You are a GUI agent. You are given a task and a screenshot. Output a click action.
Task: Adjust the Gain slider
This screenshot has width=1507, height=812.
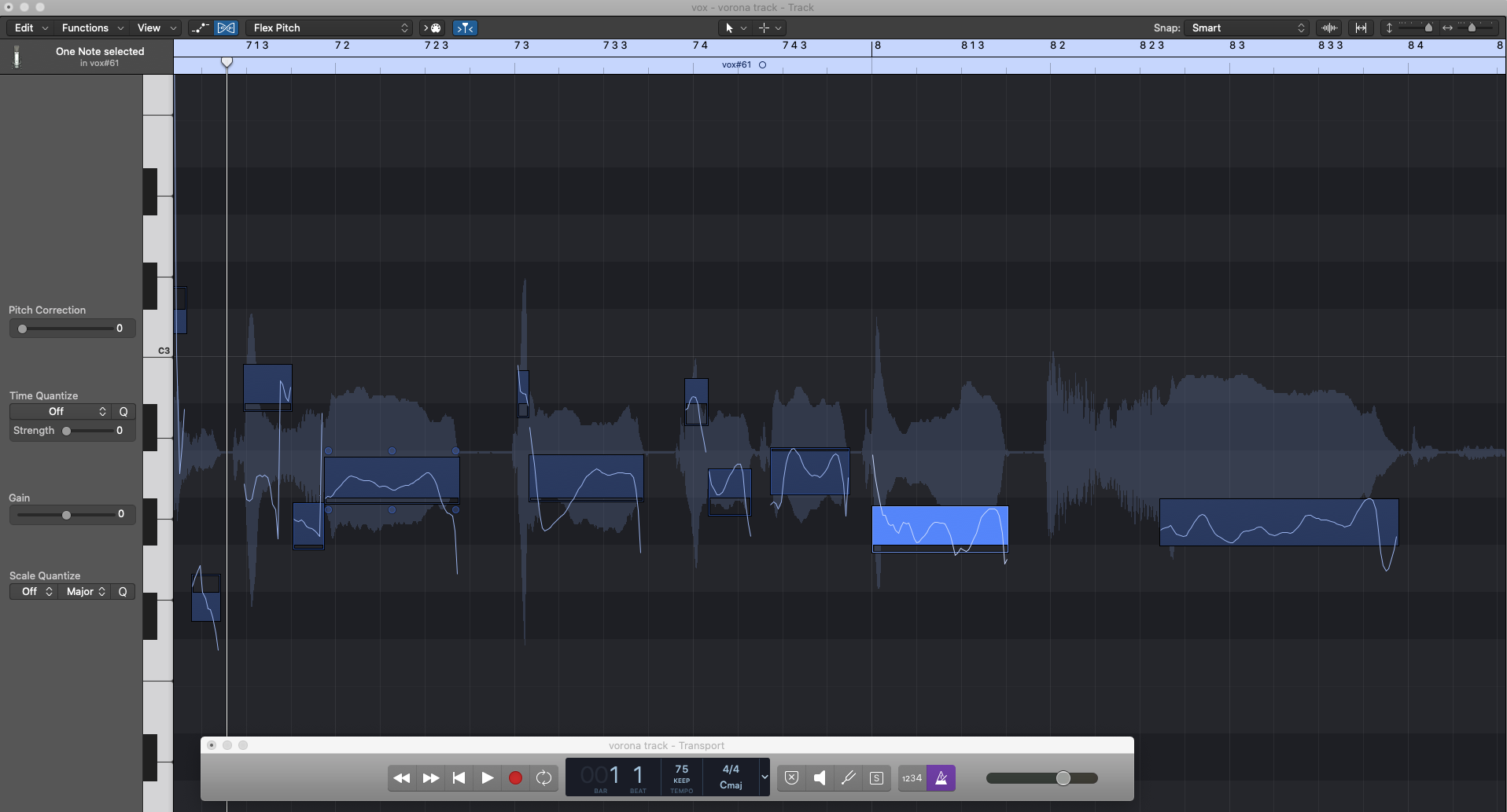pos(66,515)
